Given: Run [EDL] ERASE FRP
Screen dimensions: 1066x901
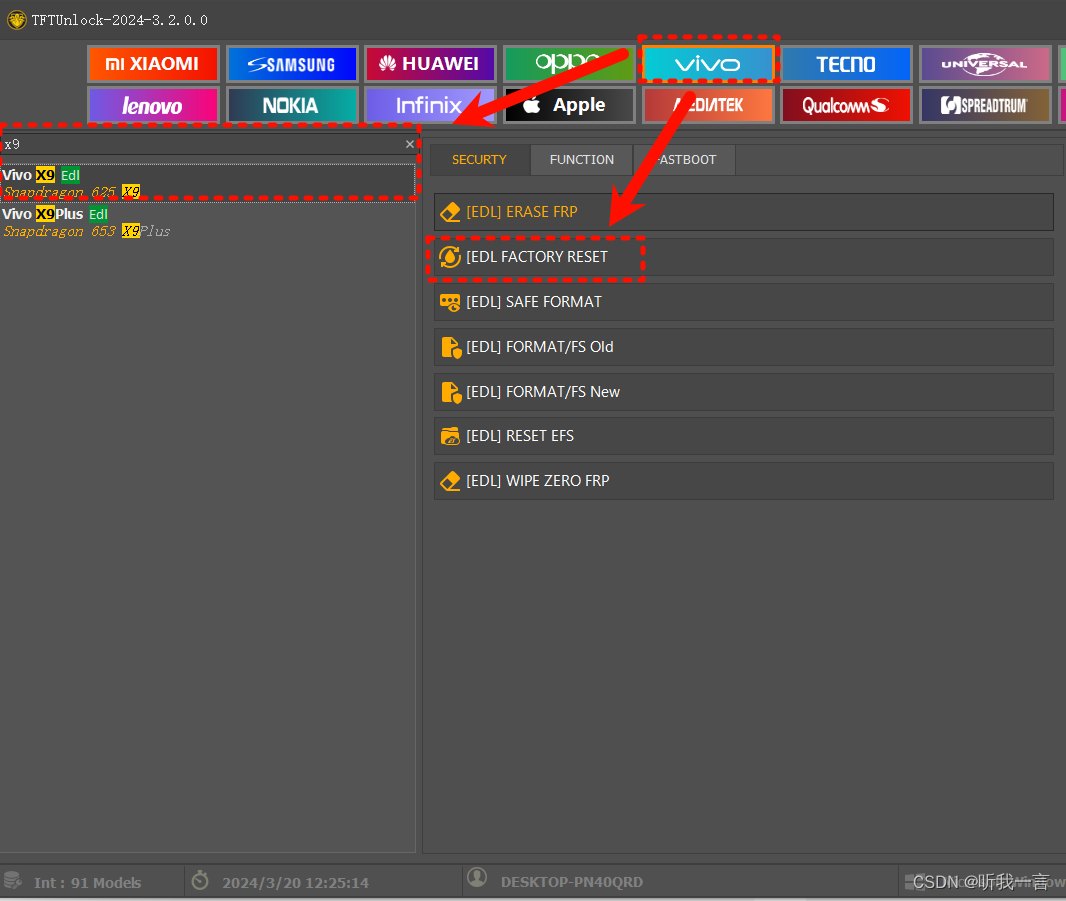Looking at the screenshot, I should coord(744,212).
